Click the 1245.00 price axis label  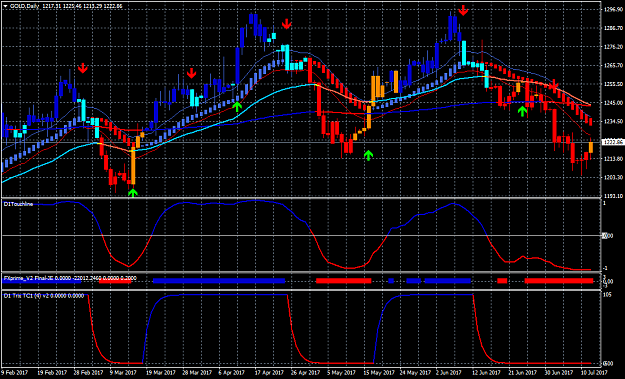click(x=613, y=102)
